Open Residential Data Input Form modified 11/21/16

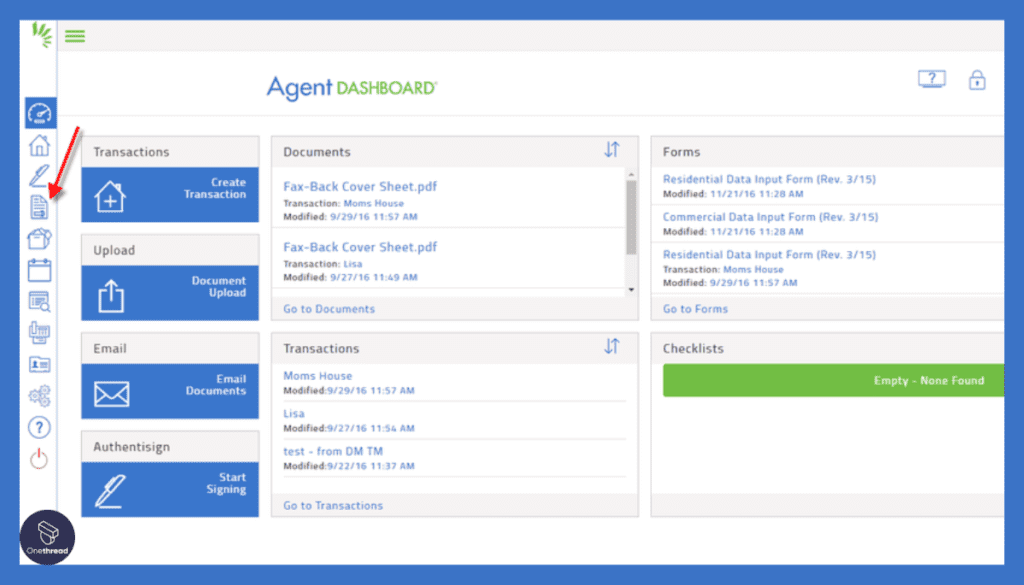coord(769,179)
